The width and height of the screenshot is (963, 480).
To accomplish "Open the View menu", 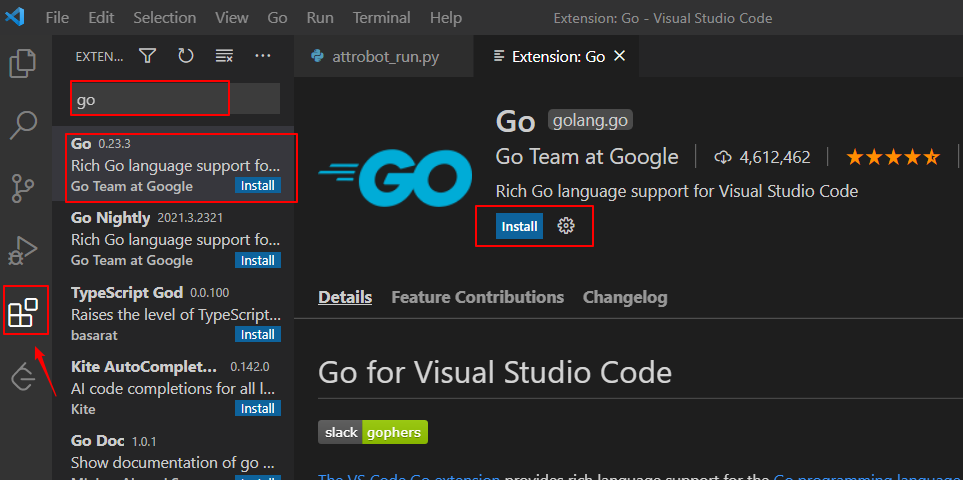I will coord(232,18).
